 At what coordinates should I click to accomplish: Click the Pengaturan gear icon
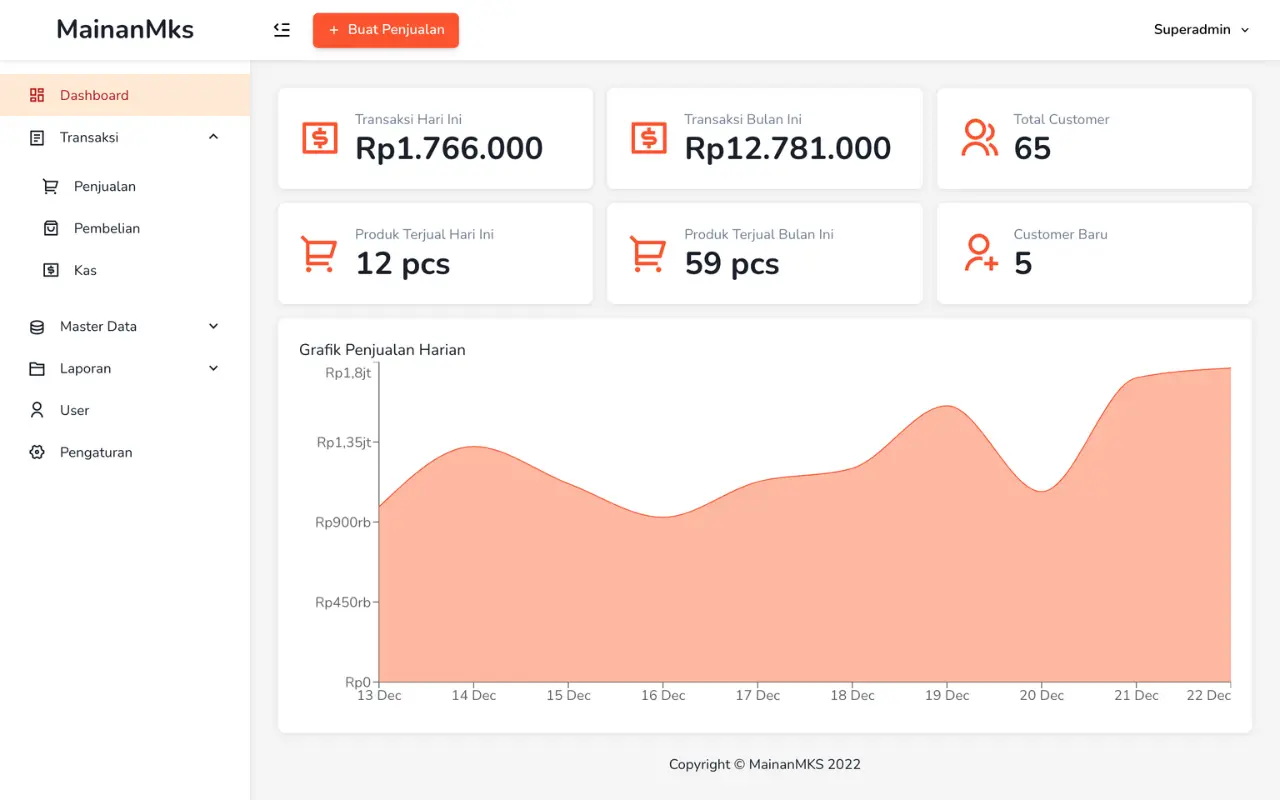tap(37, 452)
